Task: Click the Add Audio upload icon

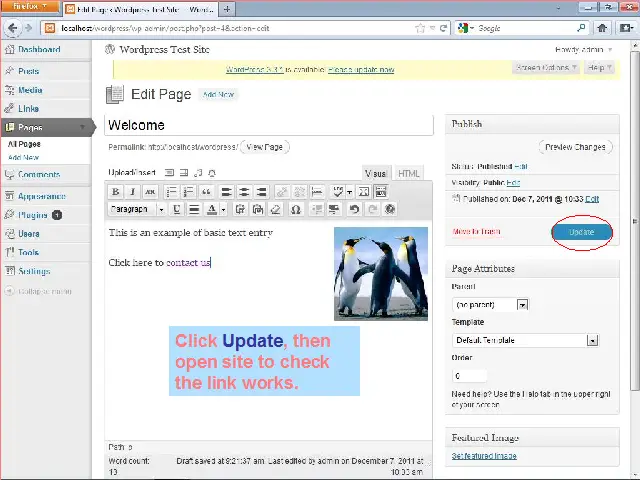Action: point(198,173)
